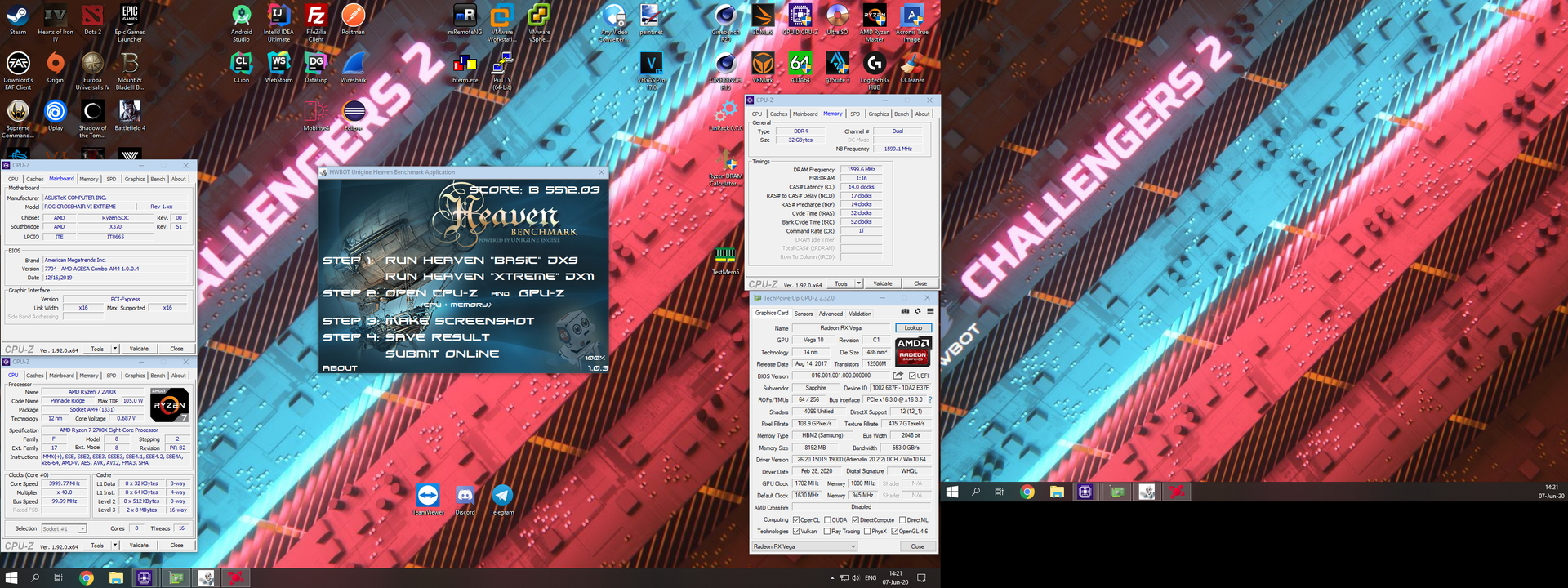Launch Hearts of Iron IV from desktop

[x=56, y=23]
